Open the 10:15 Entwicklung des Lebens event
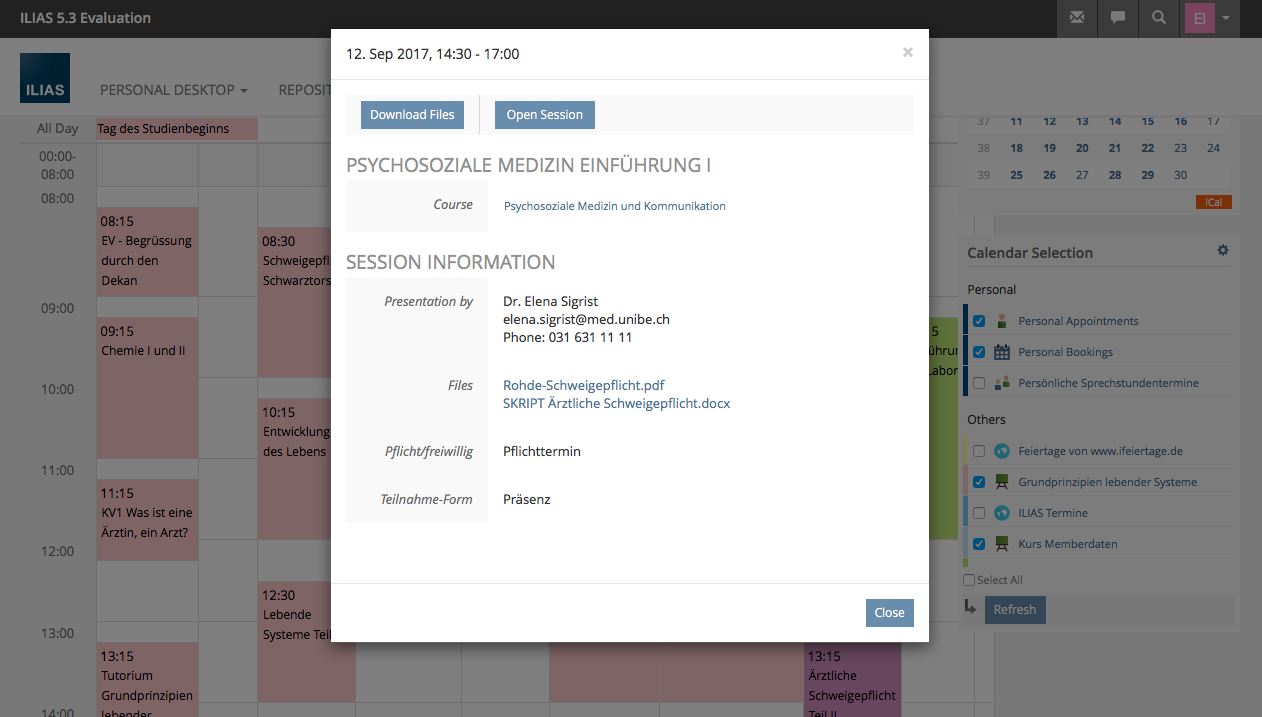 point(295,469)
